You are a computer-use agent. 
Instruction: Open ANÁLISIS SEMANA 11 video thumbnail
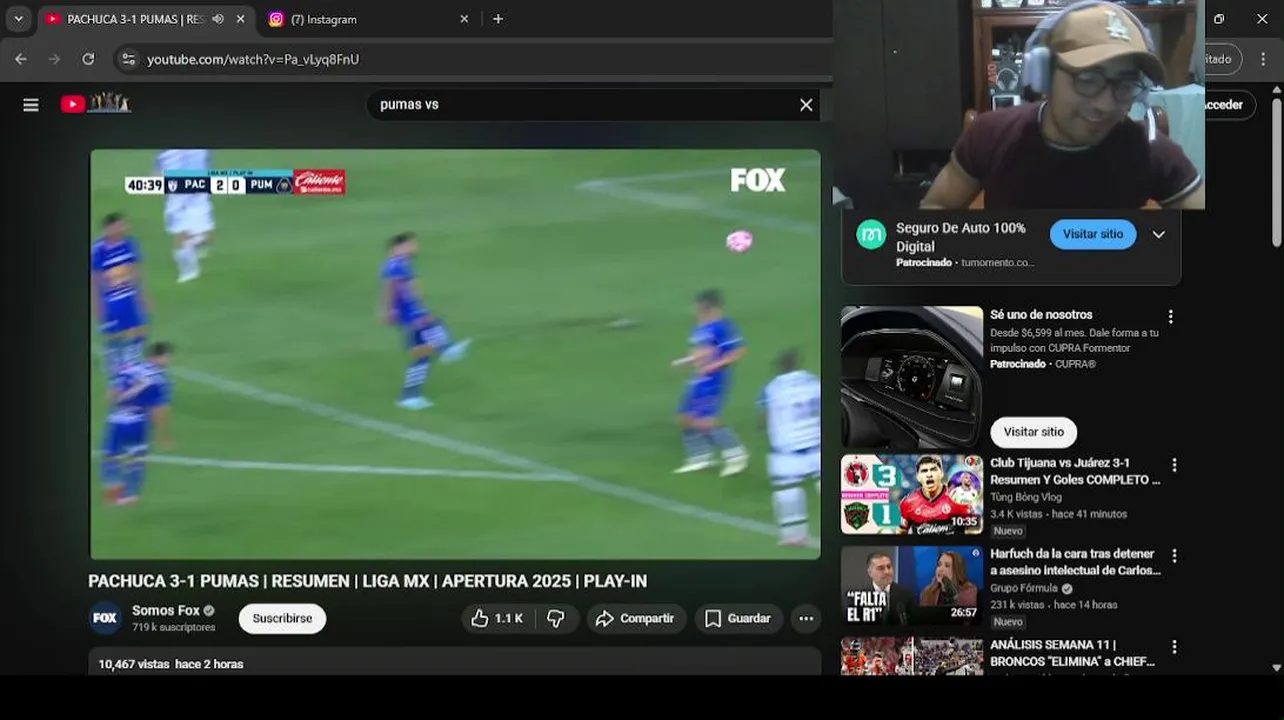[x=912, y=655]
